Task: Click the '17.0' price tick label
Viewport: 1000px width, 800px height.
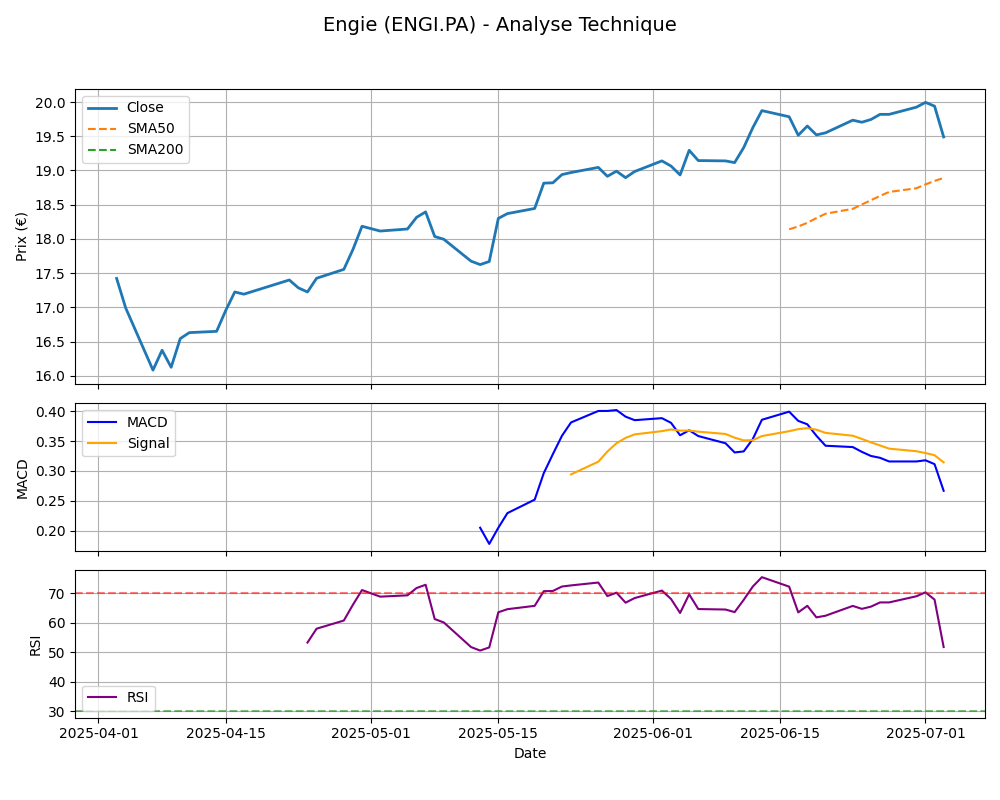Action: 52,308
